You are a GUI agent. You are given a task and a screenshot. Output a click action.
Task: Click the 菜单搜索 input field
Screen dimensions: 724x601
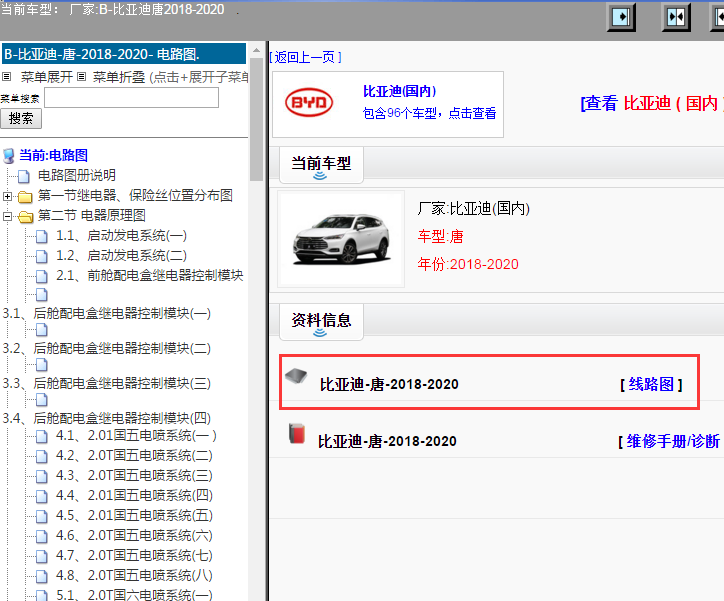(x=132, y=97)
